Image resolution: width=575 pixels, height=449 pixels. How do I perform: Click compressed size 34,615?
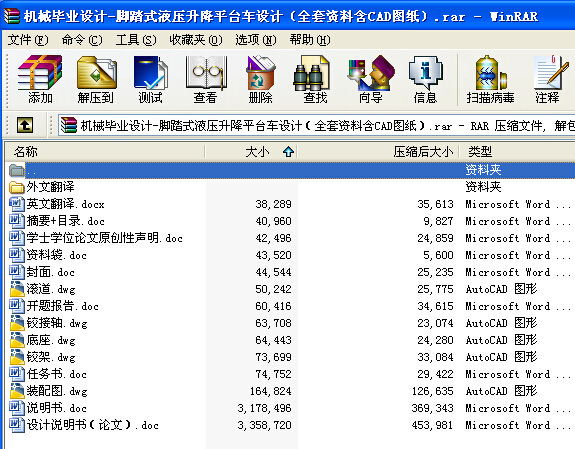click(435, 306)
